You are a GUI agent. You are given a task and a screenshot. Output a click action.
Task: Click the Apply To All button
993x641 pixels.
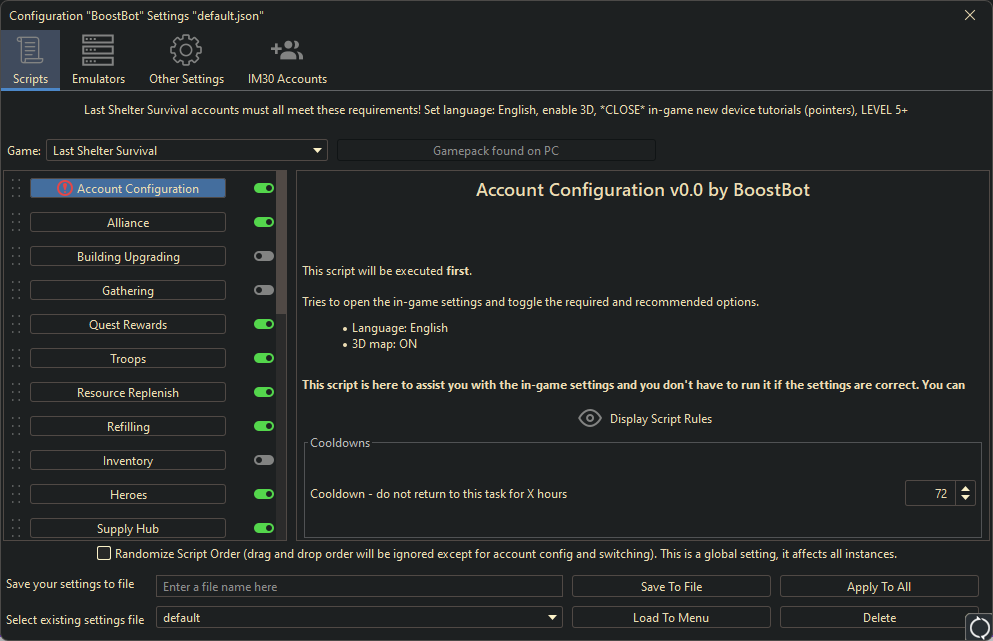[879, 586]
